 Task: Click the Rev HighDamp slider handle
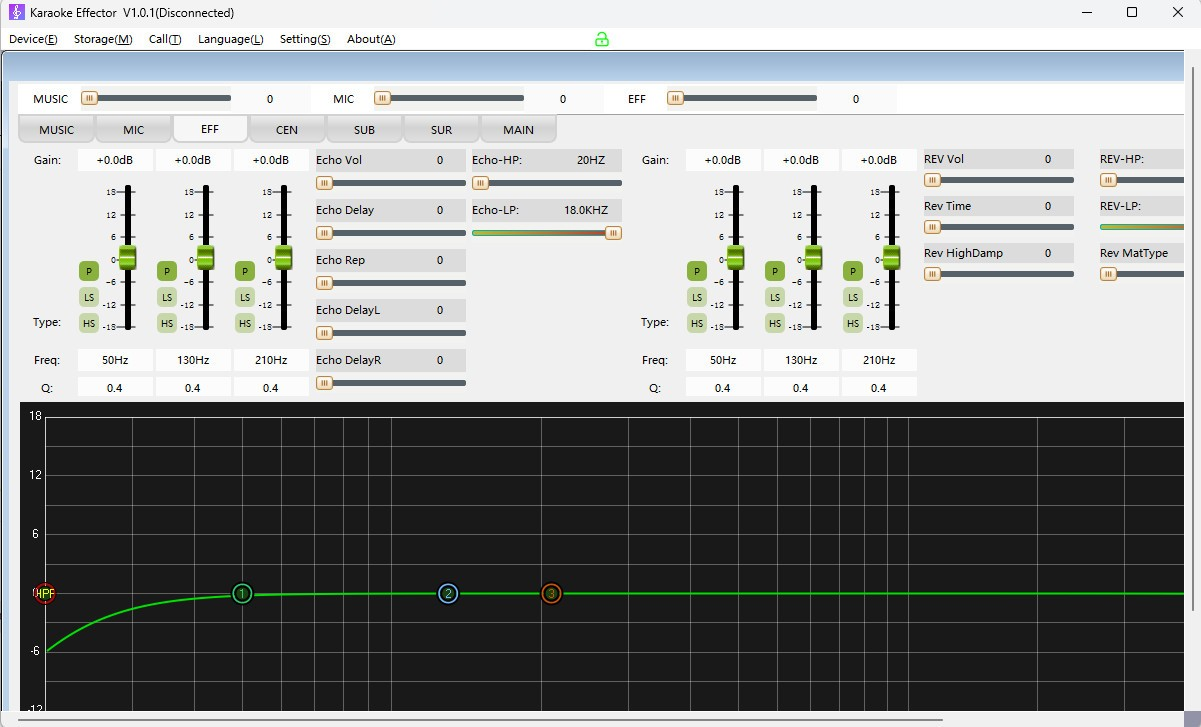pos(932,274)
